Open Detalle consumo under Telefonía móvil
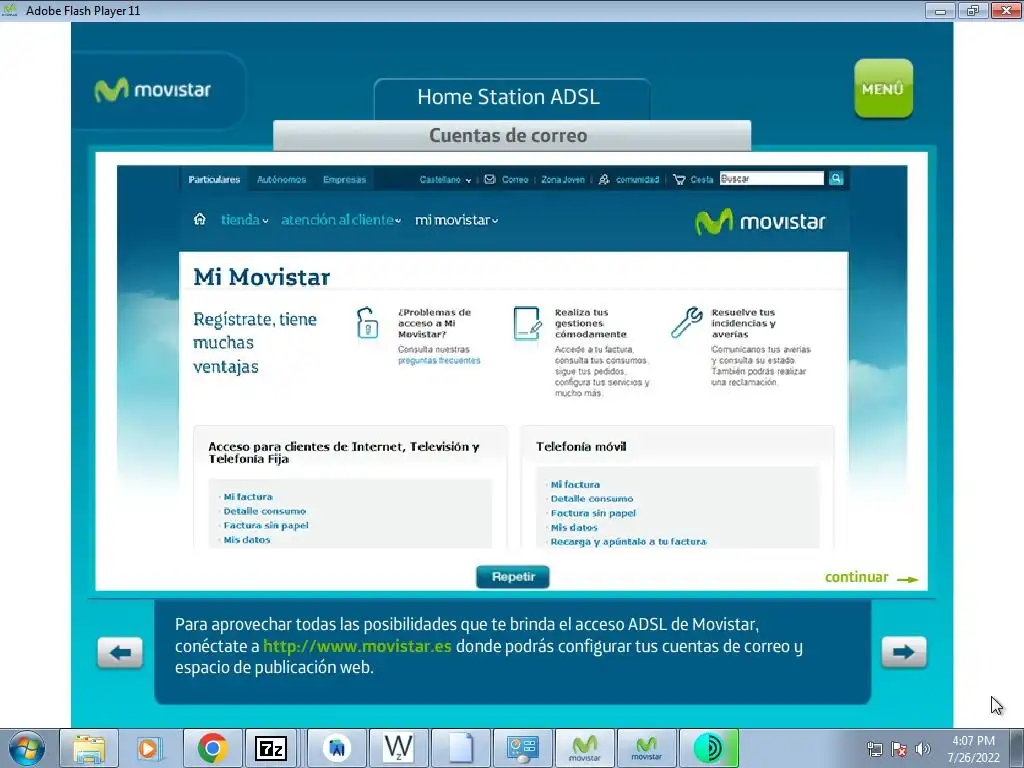1024x768 pixels. pyautogui.click(x=592, y=499)
